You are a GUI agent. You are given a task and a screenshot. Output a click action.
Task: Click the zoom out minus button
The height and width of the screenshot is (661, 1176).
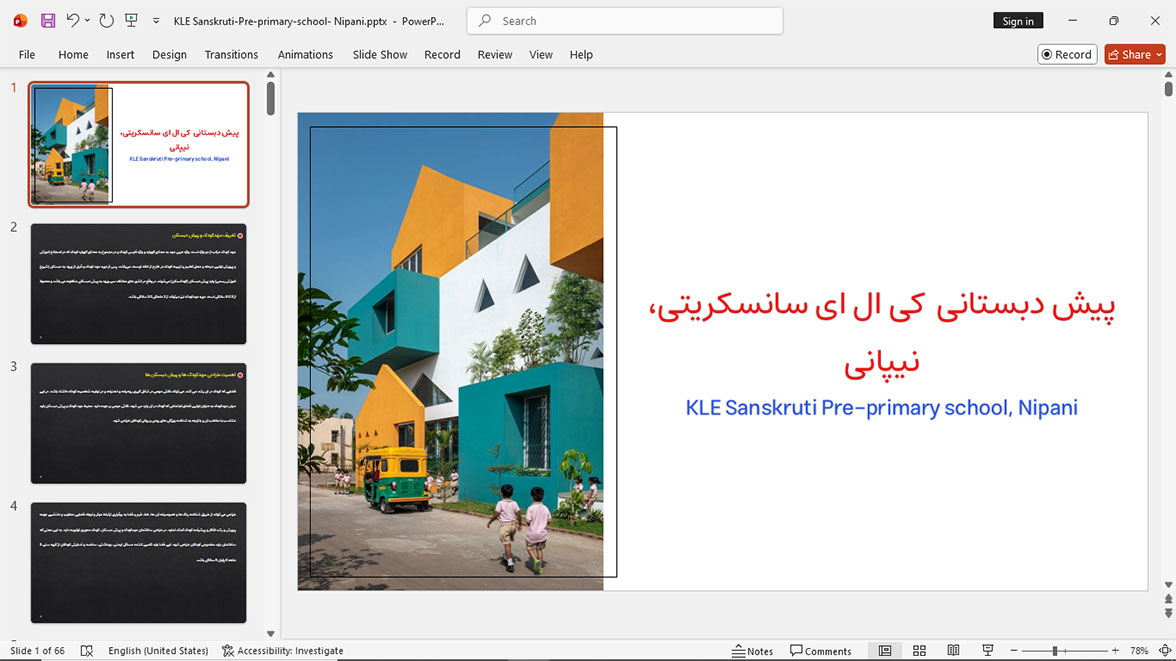(1014, 650)
